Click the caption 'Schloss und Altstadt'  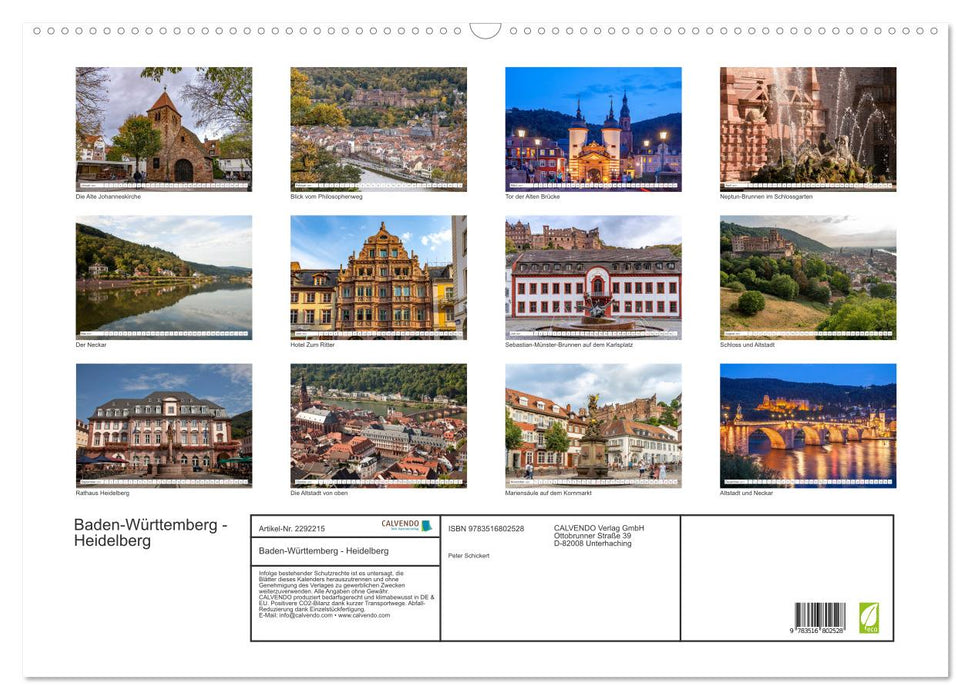tap(747, 345)
